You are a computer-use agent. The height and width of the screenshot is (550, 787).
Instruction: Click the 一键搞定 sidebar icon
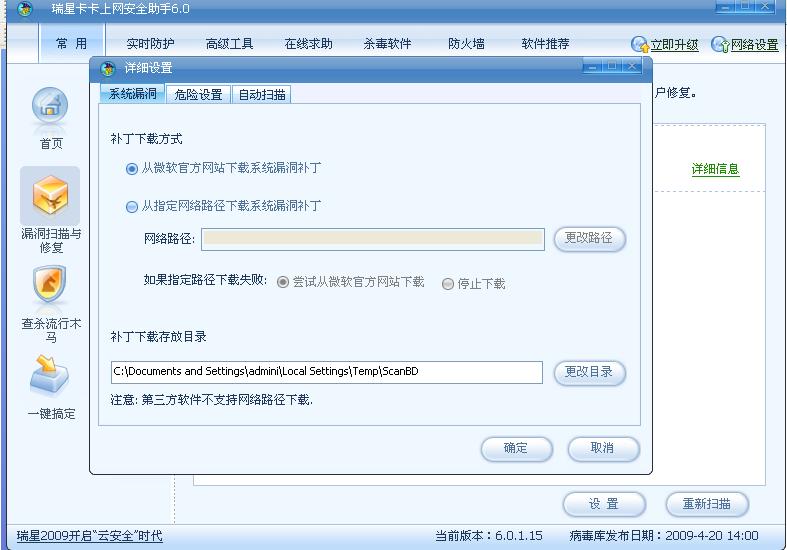pyautogui.click(x=49, y=376)
